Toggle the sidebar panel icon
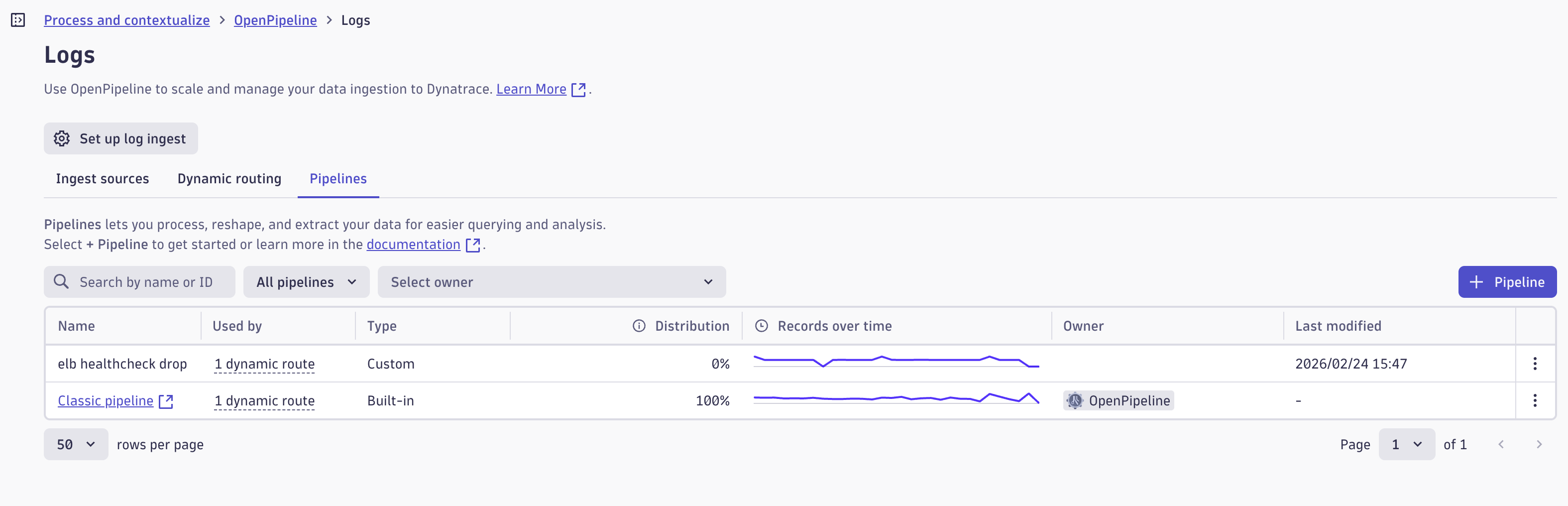The height and width of the screenshot is (506, 1568). 18,20
